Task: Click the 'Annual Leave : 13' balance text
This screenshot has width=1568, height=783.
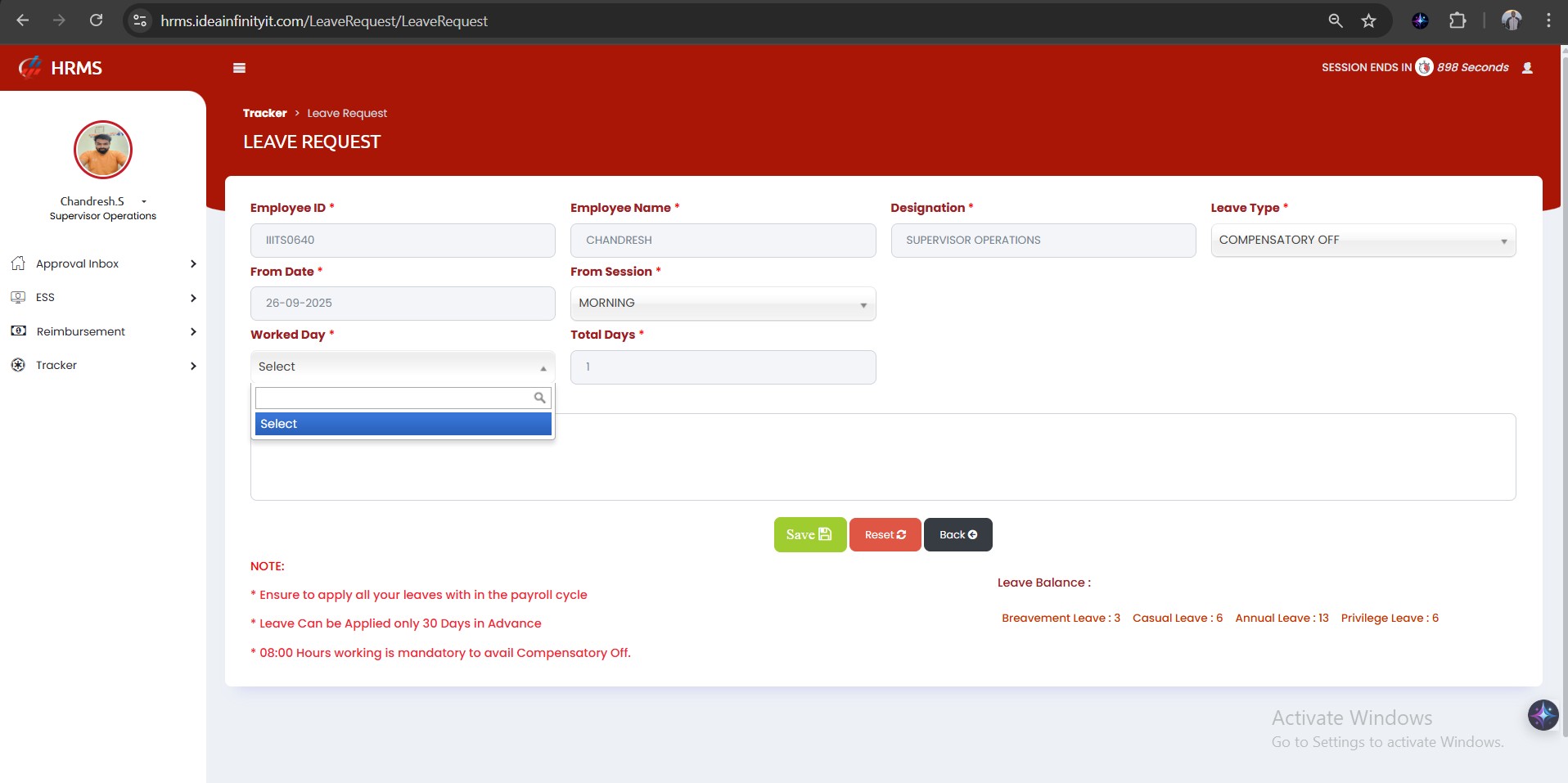Action: (1282, 618)
